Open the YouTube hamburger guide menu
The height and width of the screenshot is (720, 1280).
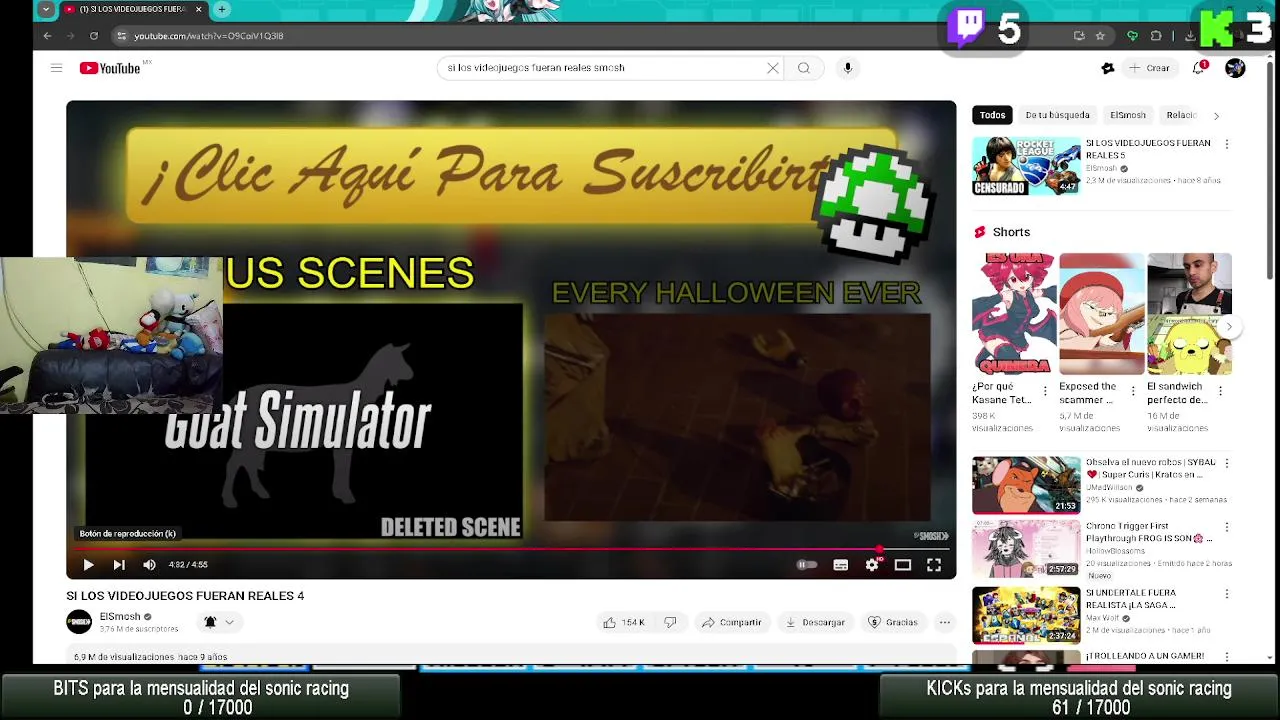56,68
